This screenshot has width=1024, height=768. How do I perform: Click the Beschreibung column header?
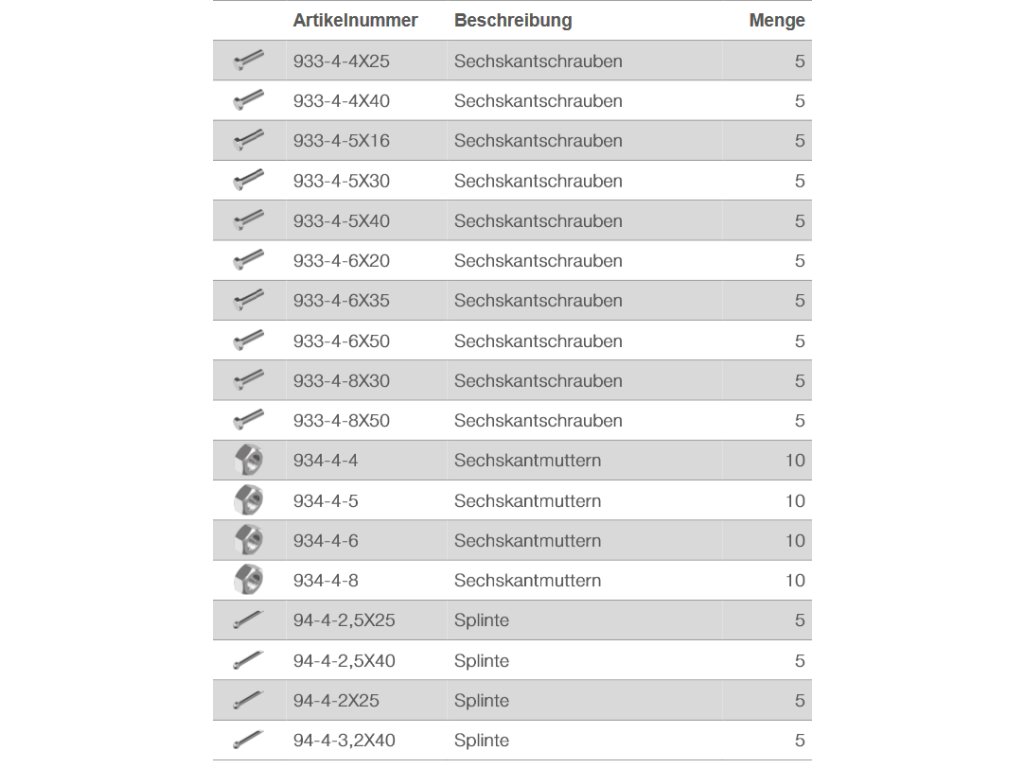[x=513, y=20]
